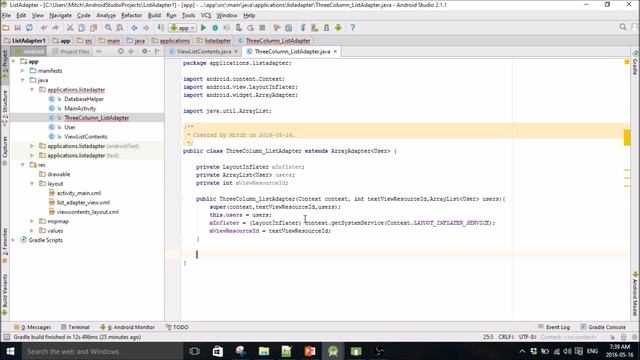Click the Windows Start button
This screenshot has height=360, width=640.
click(x=11, y=351)
